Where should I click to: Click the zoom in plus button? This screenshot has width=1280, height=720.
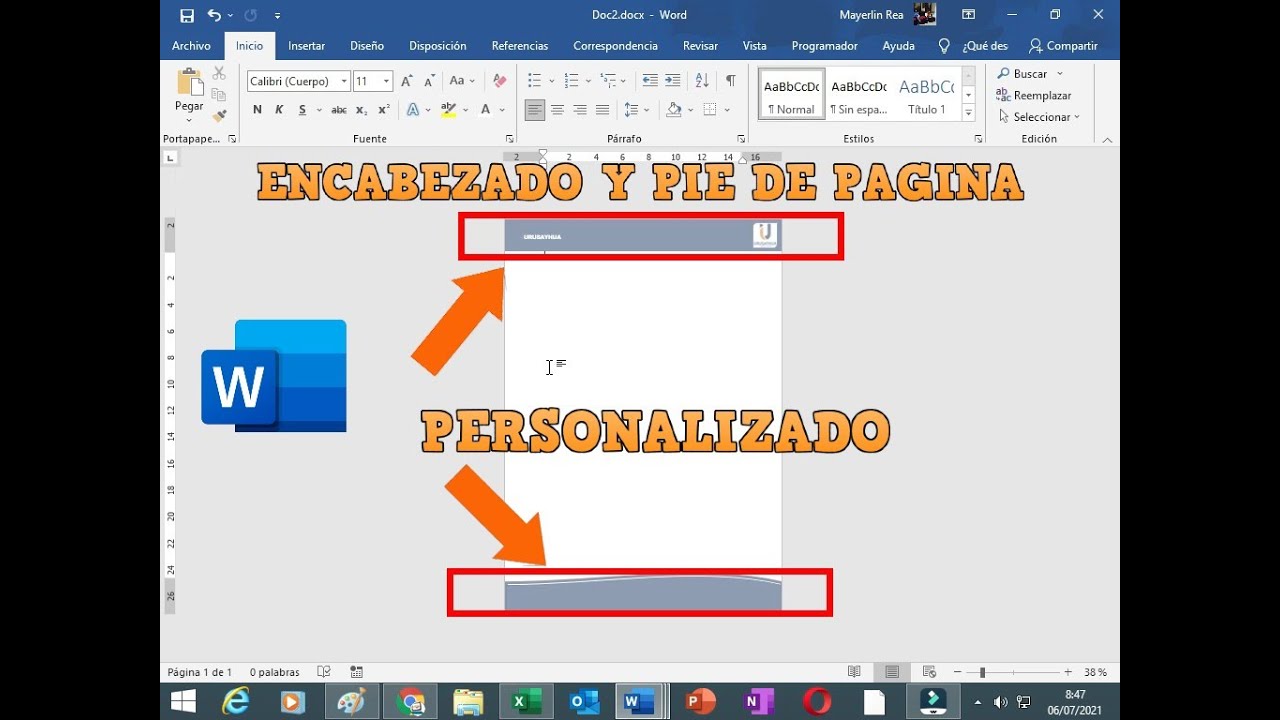click(1068, 672)
